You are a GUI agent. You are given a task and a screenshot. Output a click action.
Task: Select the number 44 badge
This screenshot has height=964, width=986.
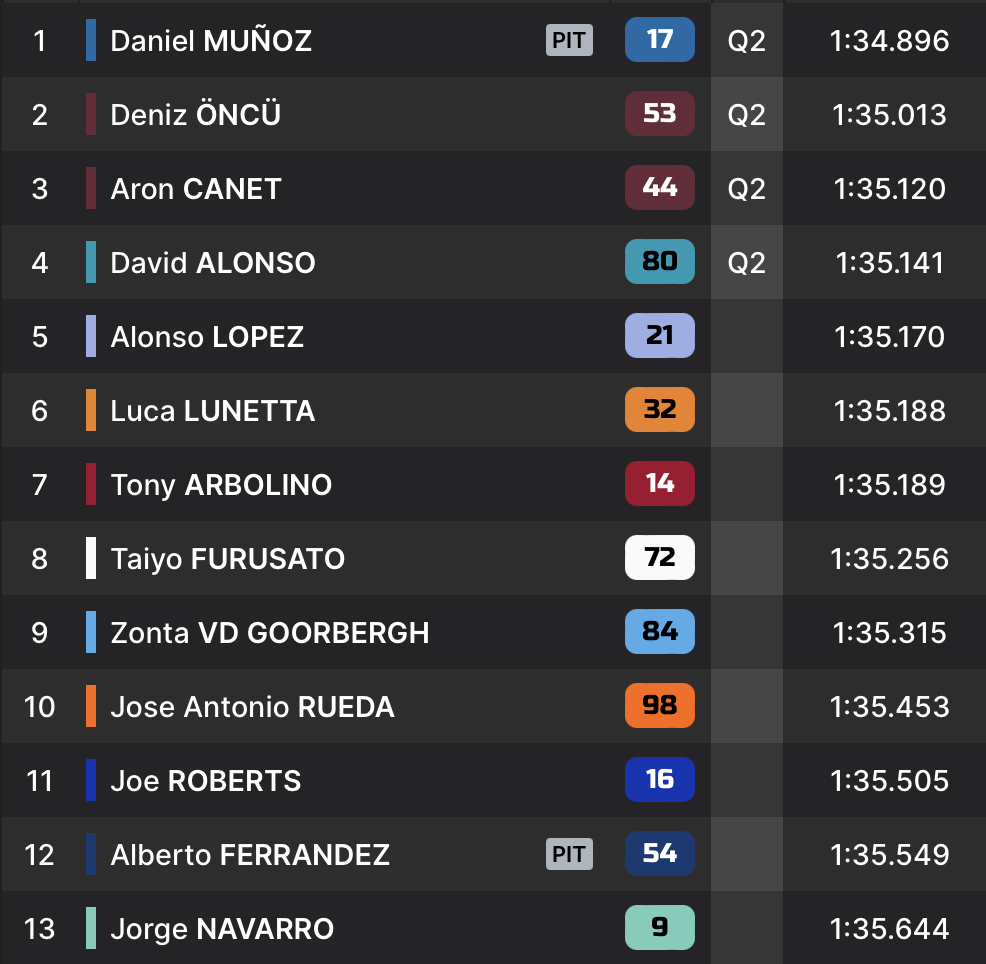click(x=659, y=188)
